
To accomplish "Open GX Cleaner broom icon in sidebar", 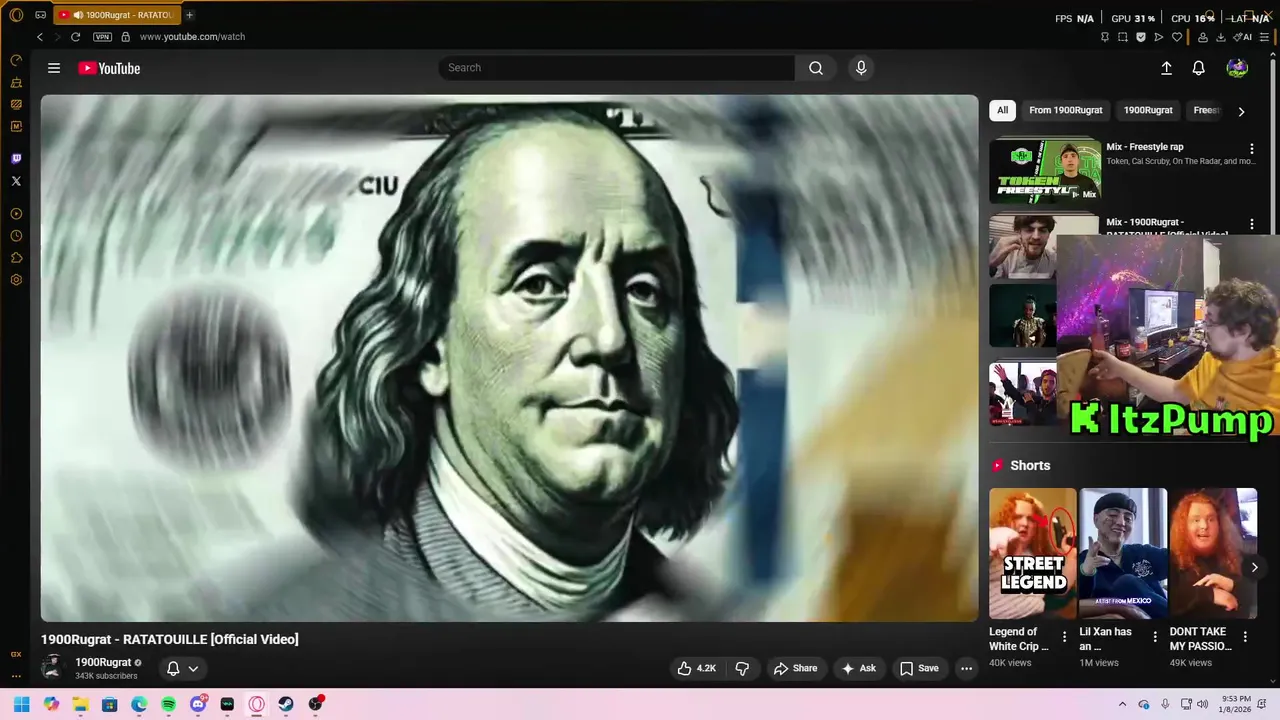I will pos(16,82).
